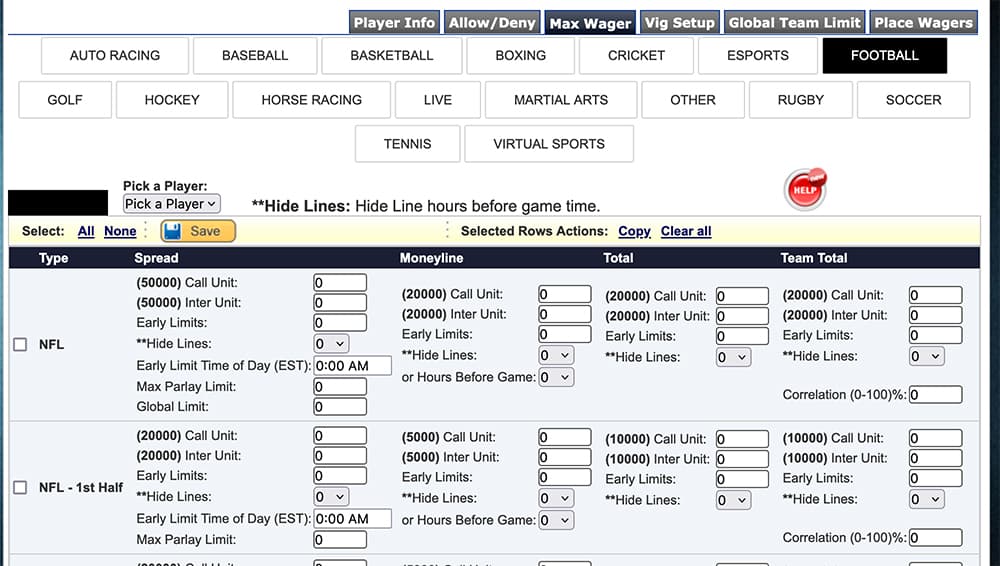
Task: Focus NFL Spread Early Limits field
Action: [x=340, y=323]
